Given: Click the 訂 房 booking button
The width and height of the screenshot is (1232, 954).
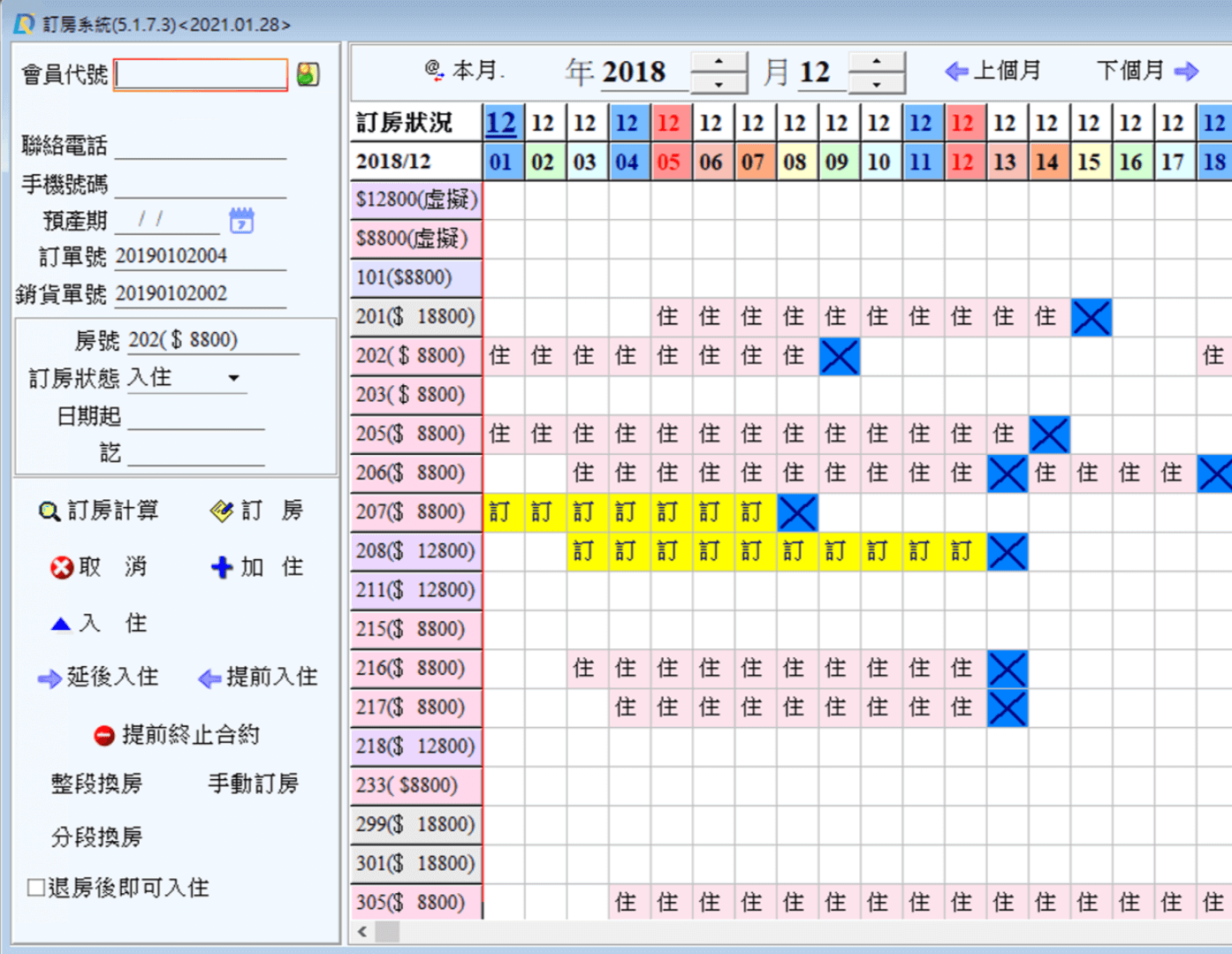Looking at the screenshot, I should (257, 511).
